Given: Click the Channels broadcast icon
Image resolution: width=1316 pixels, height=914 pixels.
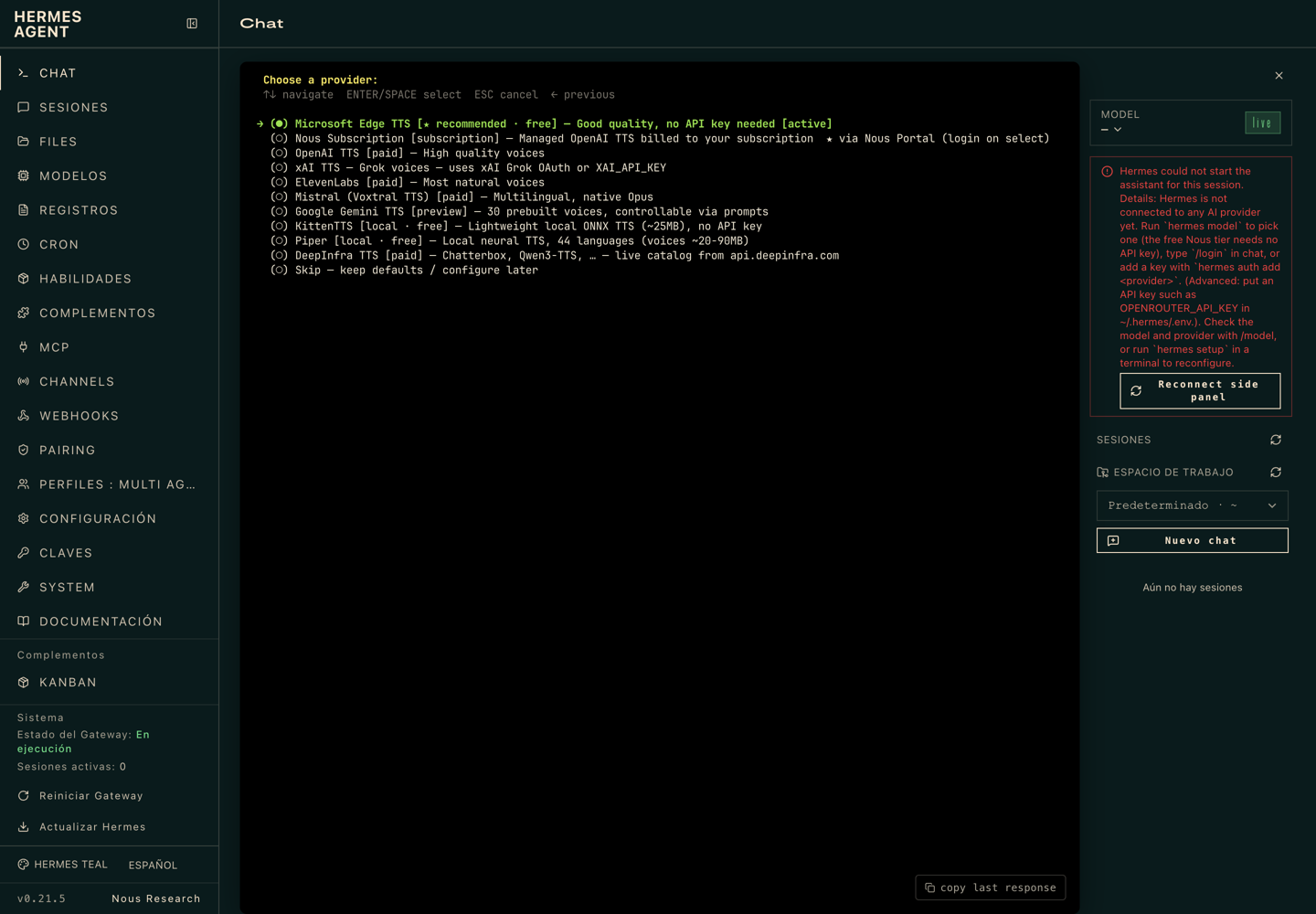Looking at the screenshot, I should [24, 381].
